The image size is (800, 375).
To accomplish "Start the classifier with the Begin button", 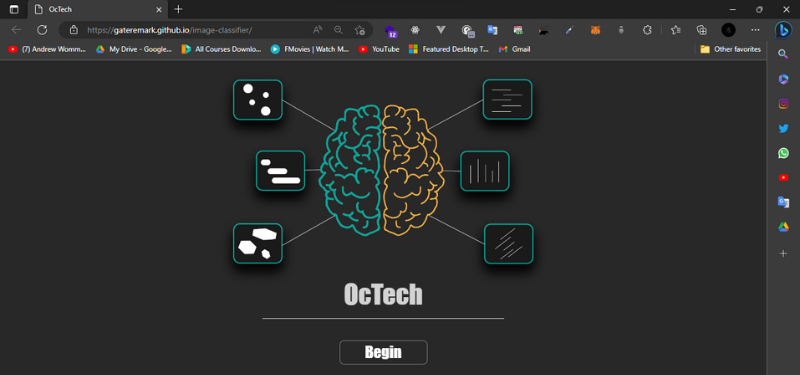I will 383,352.
